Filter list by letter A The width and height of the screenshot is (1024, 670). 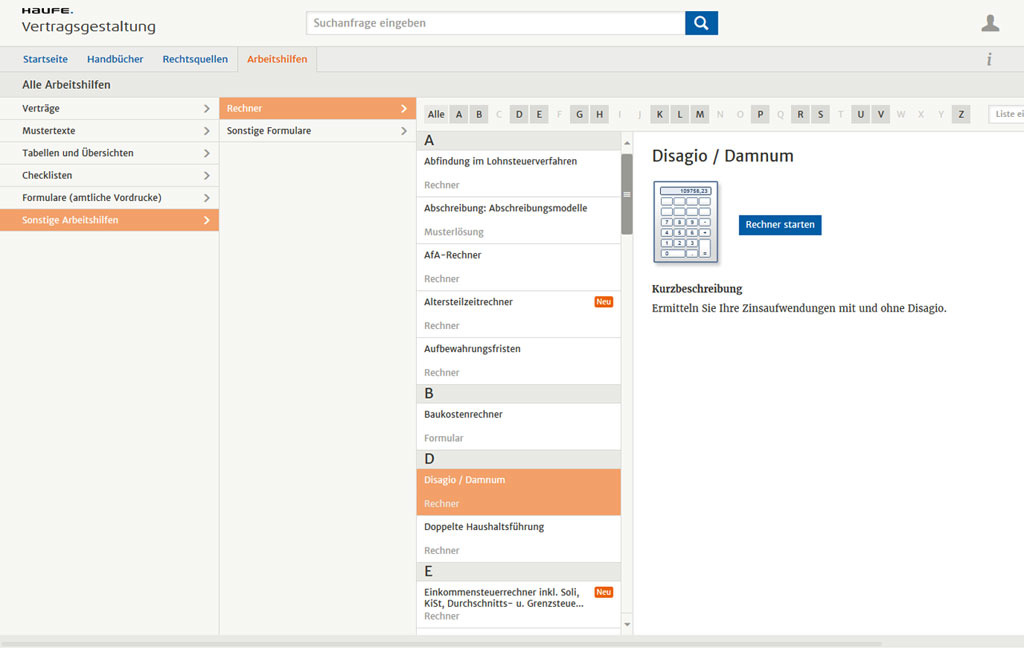coord(459,114)
